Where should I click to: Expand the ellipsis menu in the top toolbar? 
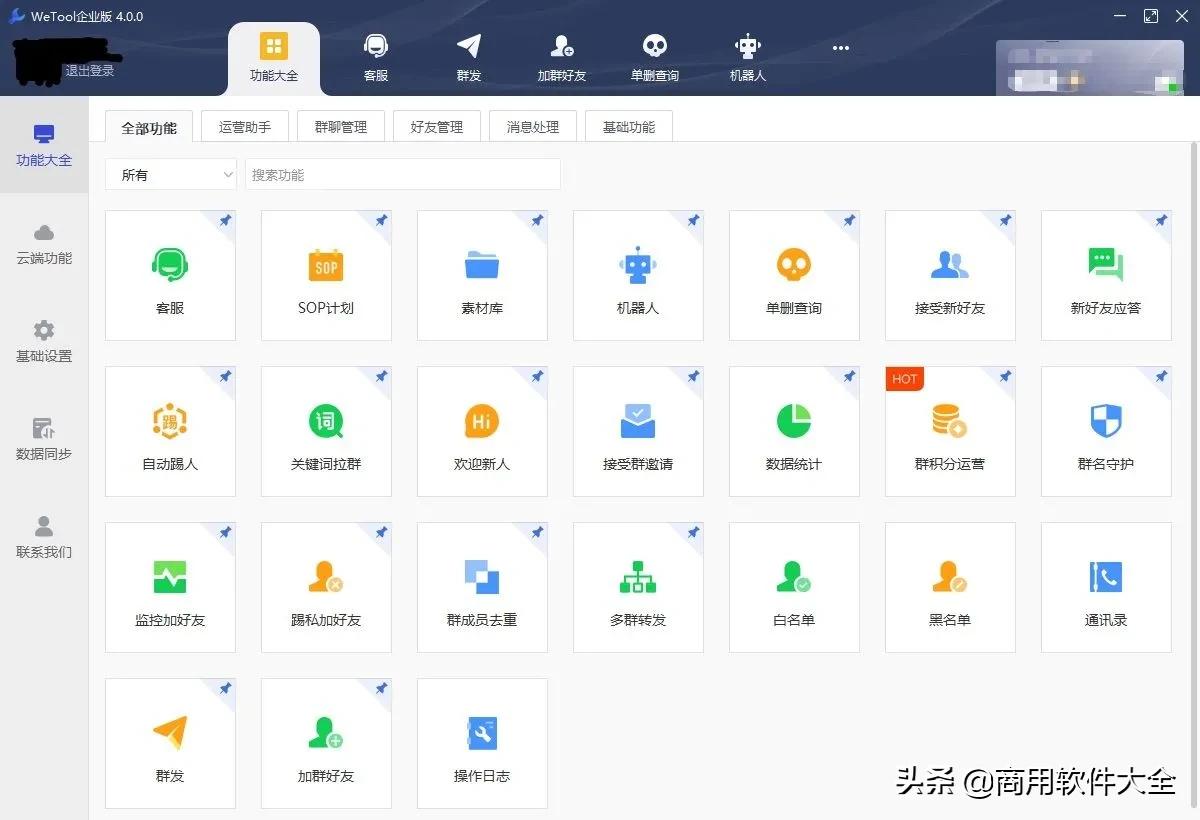tap(840, 48)
